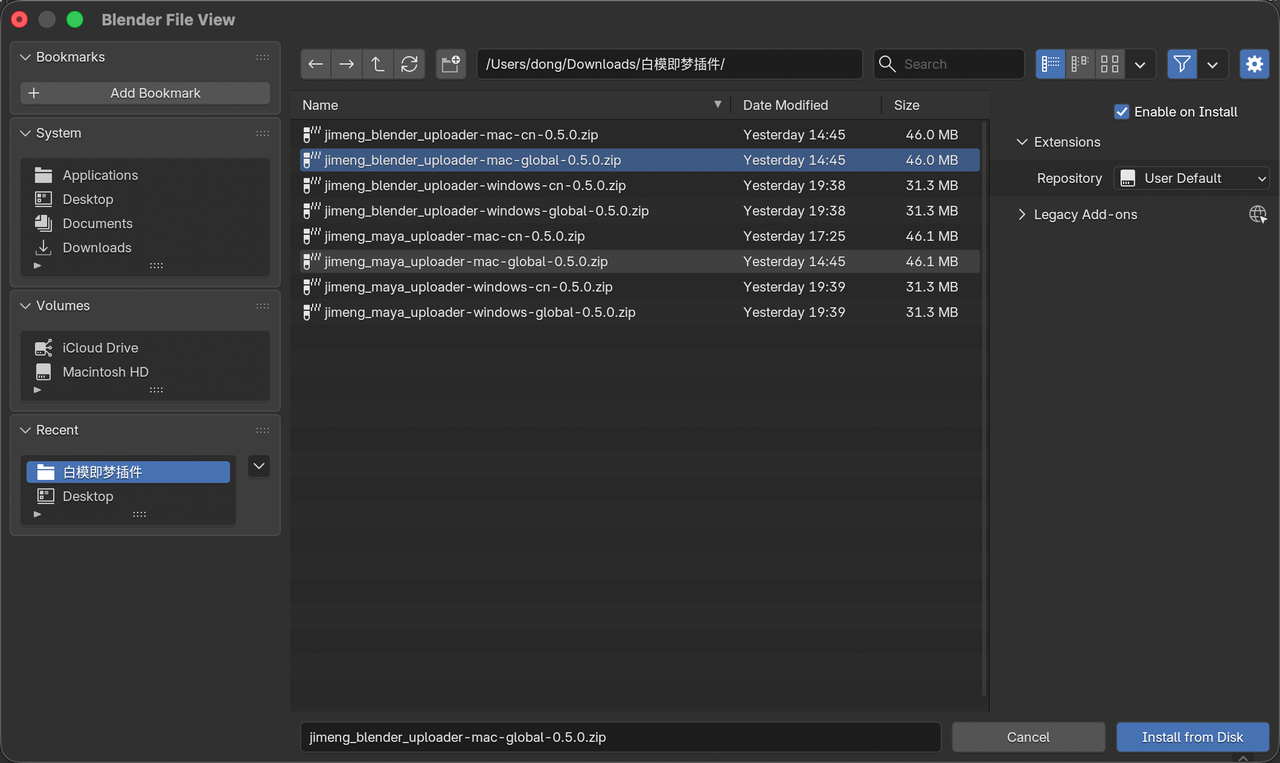Image resolution: width=1280 pixels, height=763 pixels.
Task: Refresh the file list
Action: pos(409,64)
